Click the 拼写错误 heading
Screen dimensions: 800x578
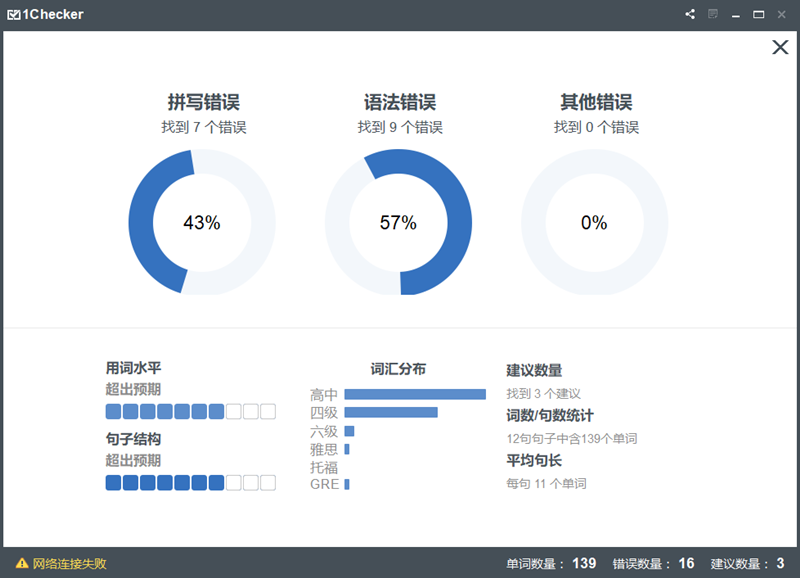click(x=204, y=102)
